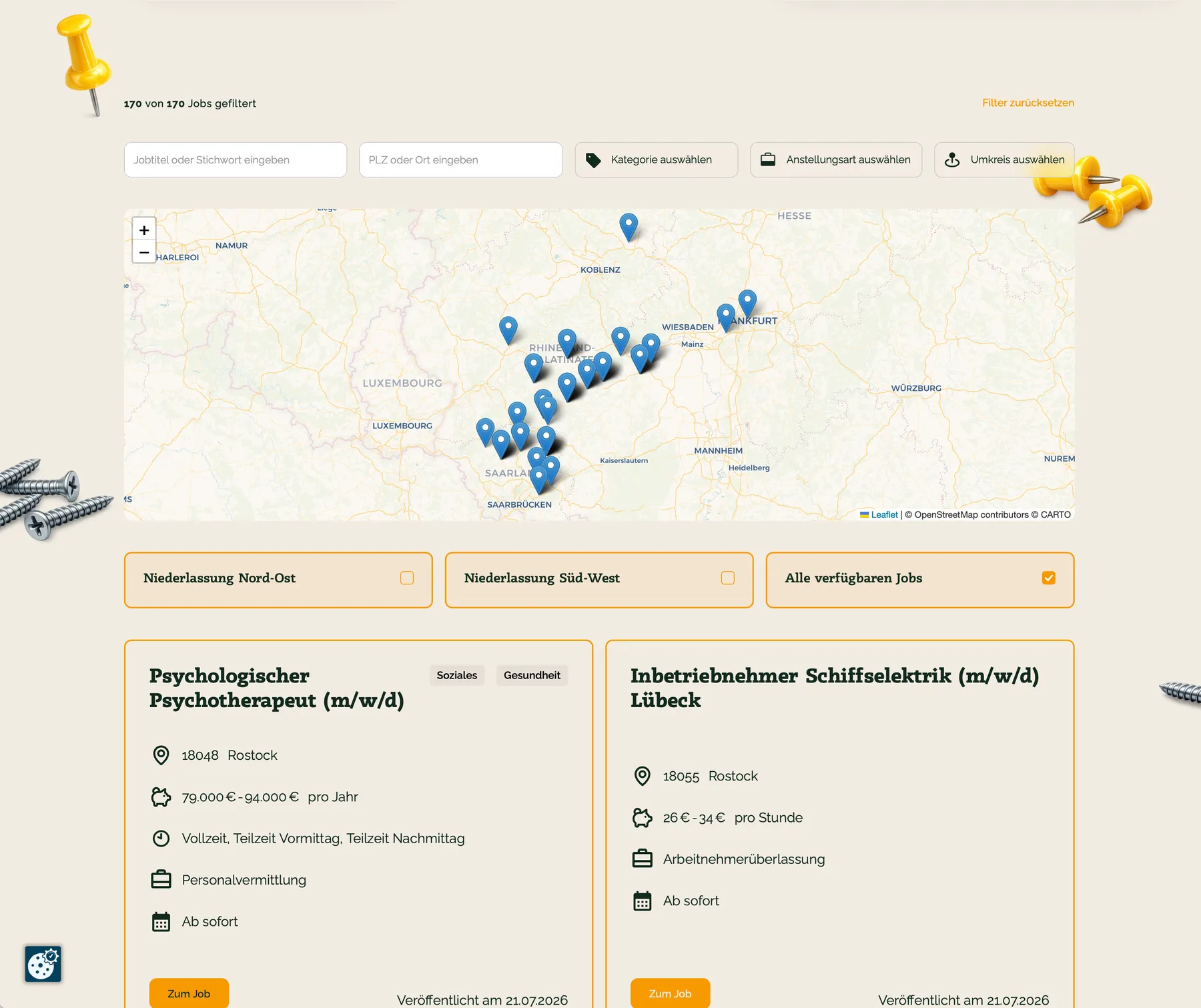Reset filters via Filter zurücksetzen link

(1028, 103)
